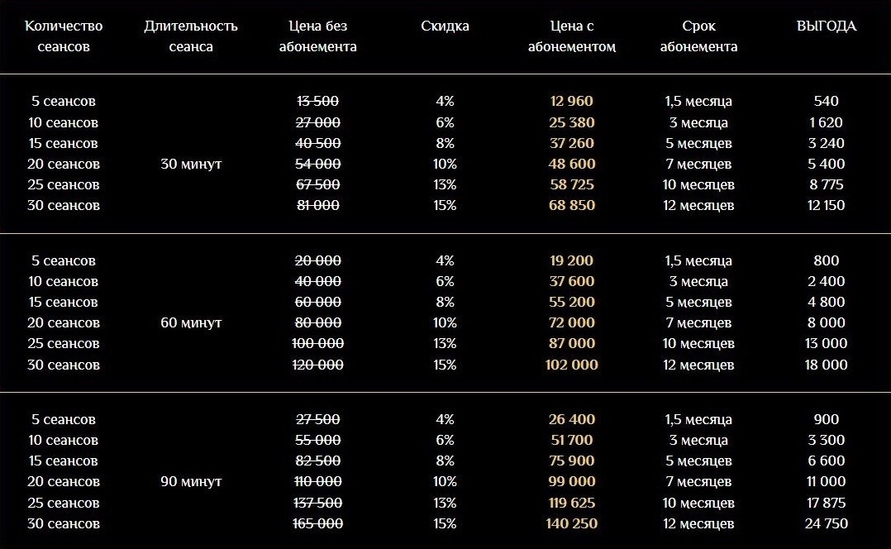Screen dimensions: 891x549
Task: Click the 'Срок абонемента' column header
Action: tap(698, 36)
